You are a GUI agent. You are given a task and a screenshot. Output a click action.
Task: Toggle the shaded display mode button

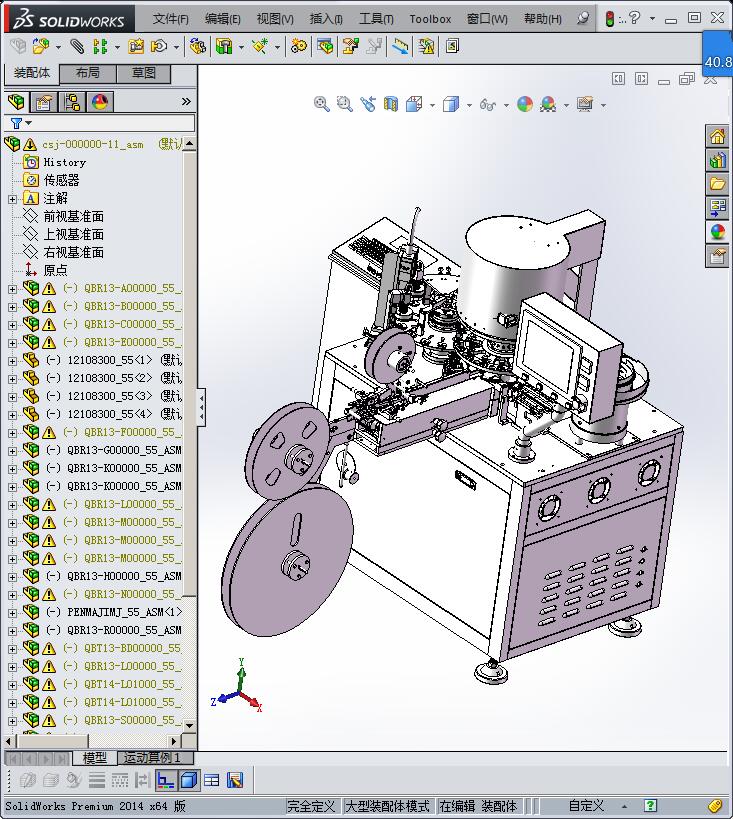[189, 780]
